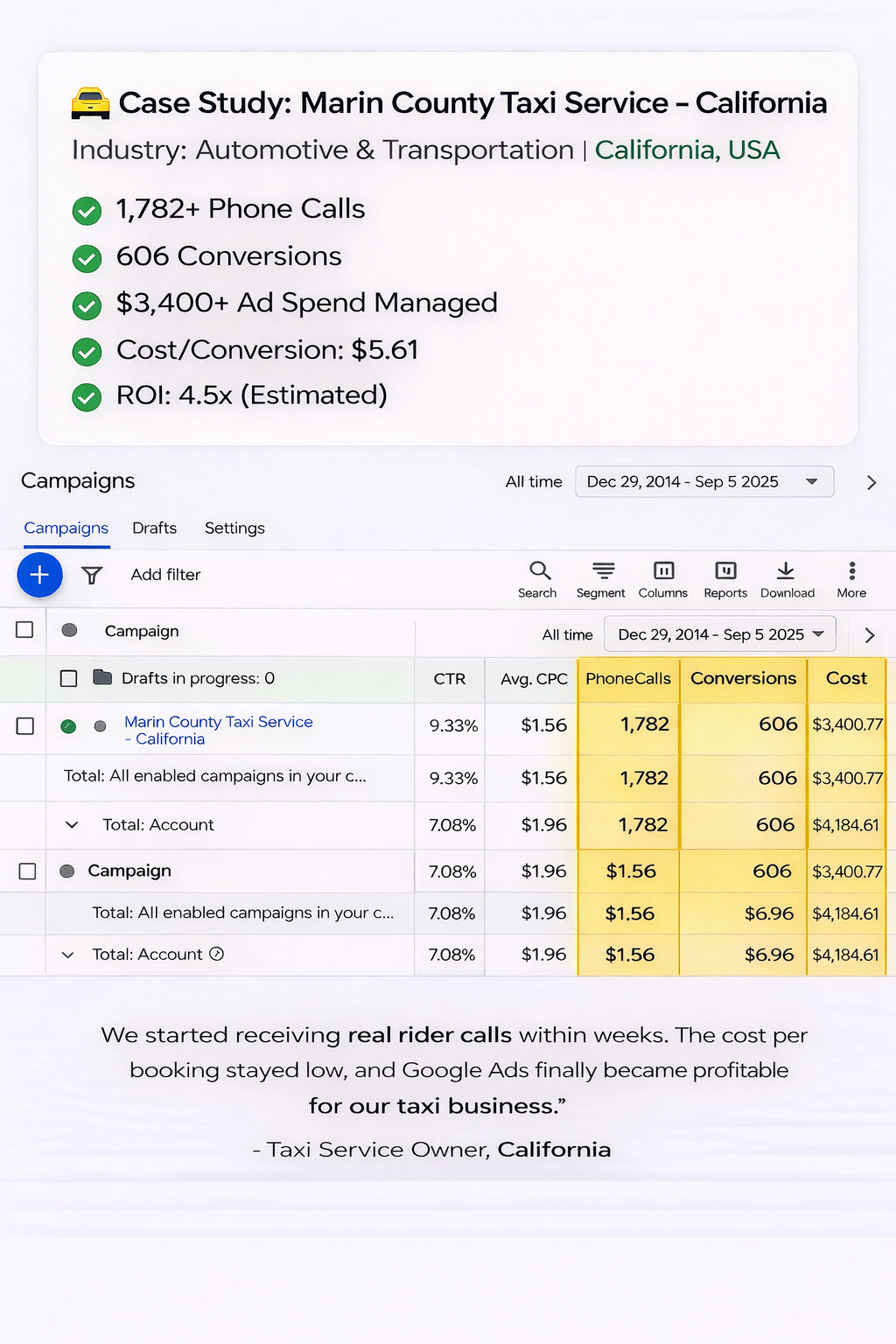Image resolution: width=896 pixels, height=1344 pixels.
Task: Modify table Columns icon
Action: (663, 571)
